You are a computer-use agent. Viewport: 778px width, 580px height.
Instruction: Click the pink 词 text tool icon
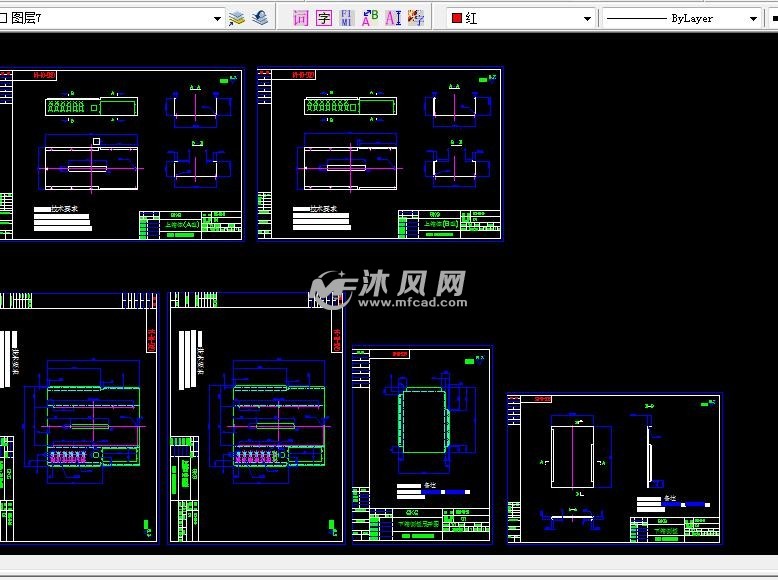(301, 18)
